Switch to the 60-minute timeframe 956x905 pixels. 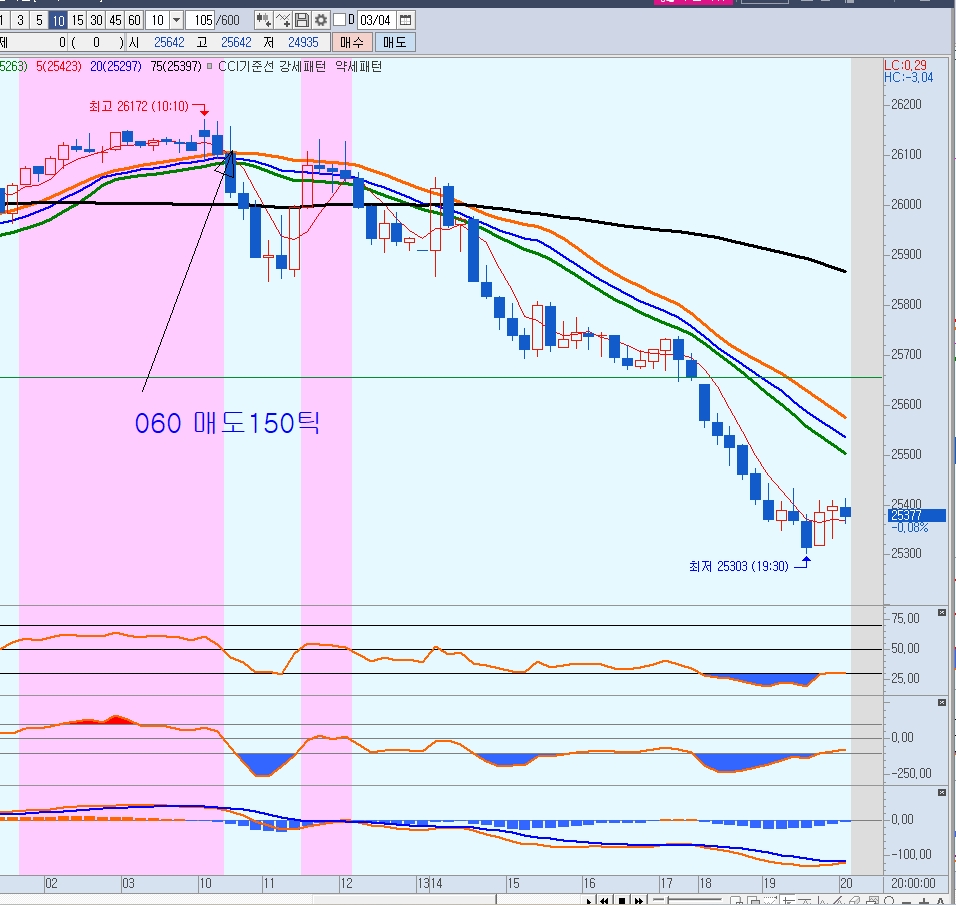click(x=133, y=20)
